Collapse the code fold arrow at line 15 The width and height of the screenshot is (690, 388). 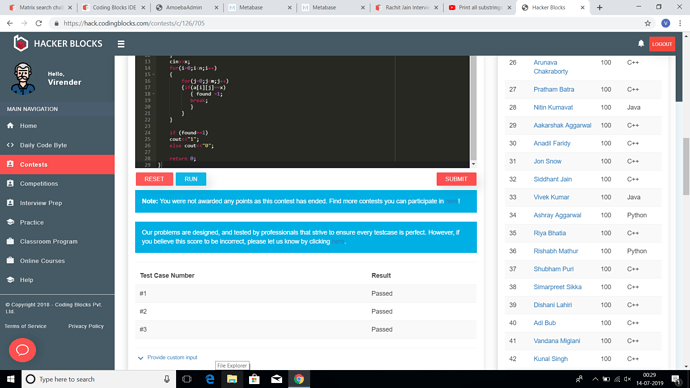153,75
